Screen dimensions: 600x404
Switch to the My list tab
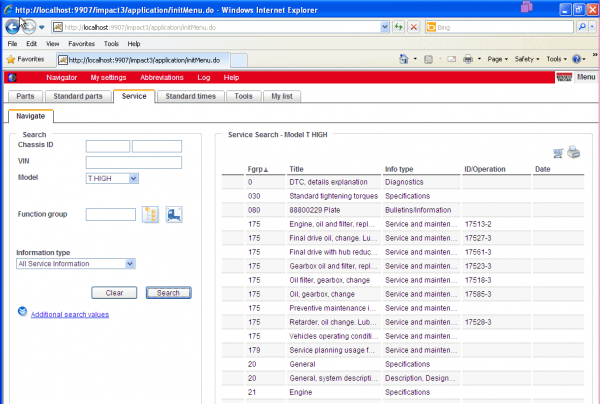coord(282,96)
